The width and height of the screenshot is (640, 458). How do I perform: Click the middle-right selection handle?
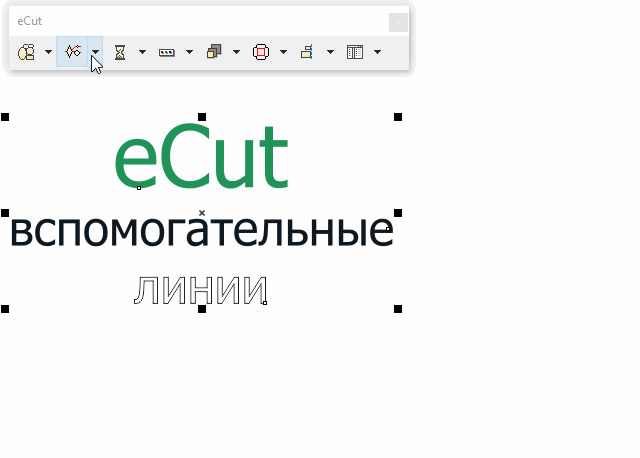click(398, 213)
